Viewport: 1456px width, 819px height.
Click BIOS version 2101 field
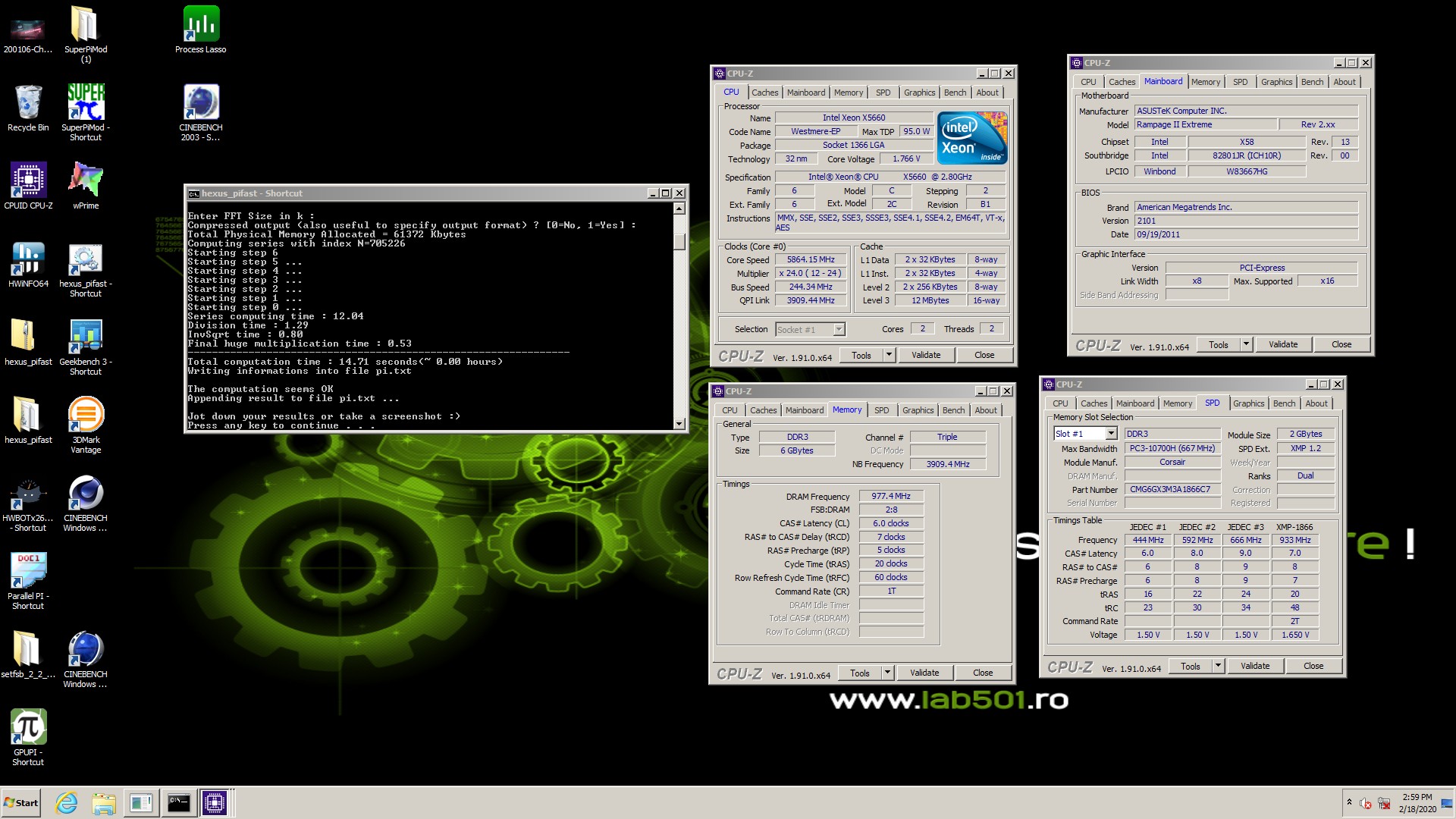[x=1245, y=221]
